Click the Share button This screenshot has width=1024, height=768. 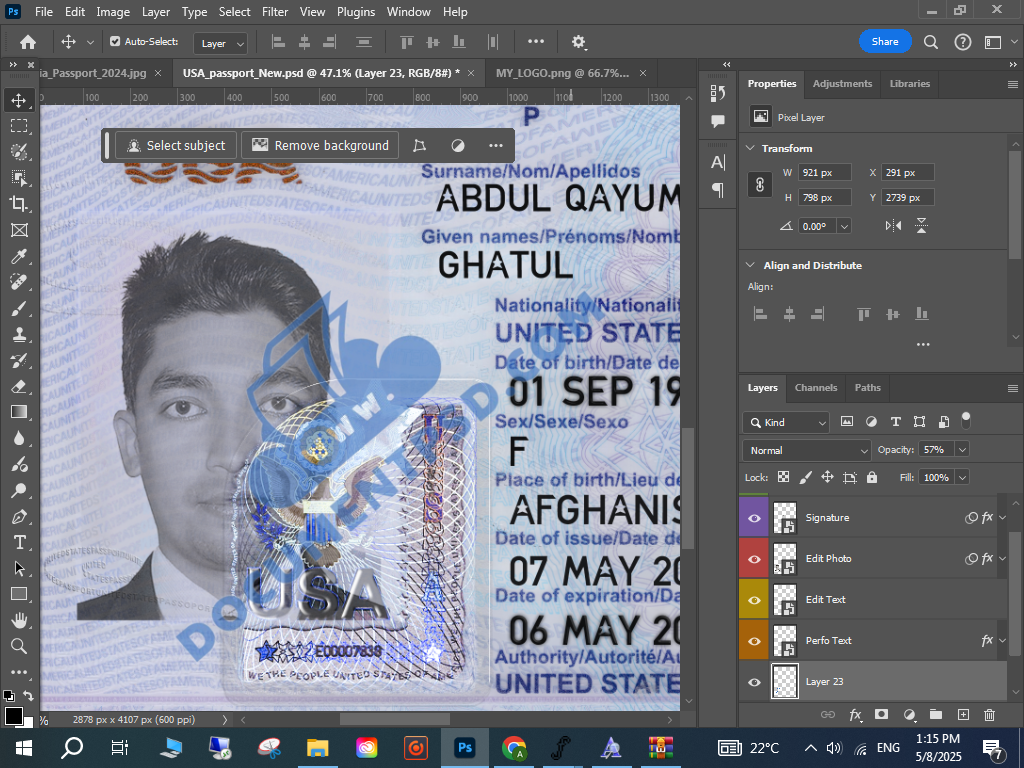[885, 42]
